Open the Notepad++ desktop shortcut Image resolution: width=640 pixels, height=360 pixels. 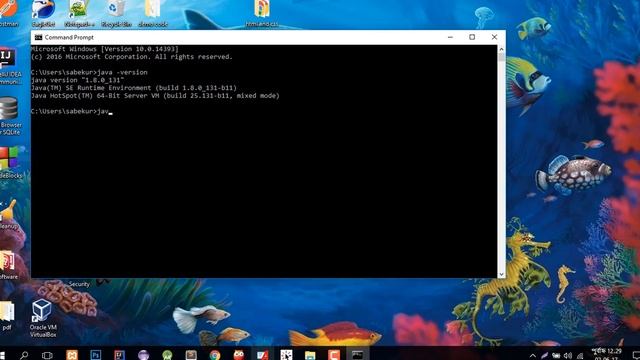79,13
